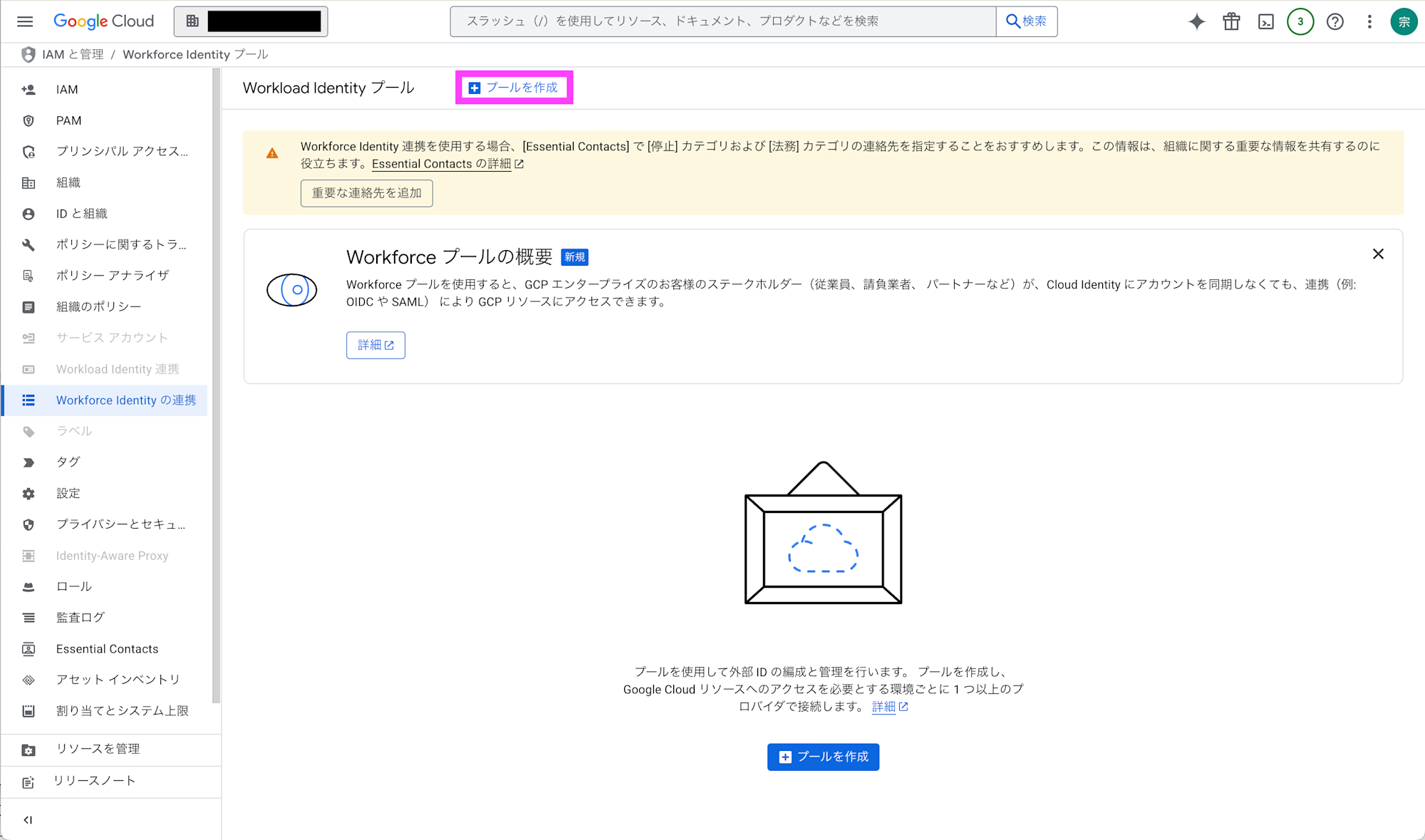The image size is (1425, 840).
Task: Activate Cloud Shell terminal icon
Action: tap(1266, 21)
